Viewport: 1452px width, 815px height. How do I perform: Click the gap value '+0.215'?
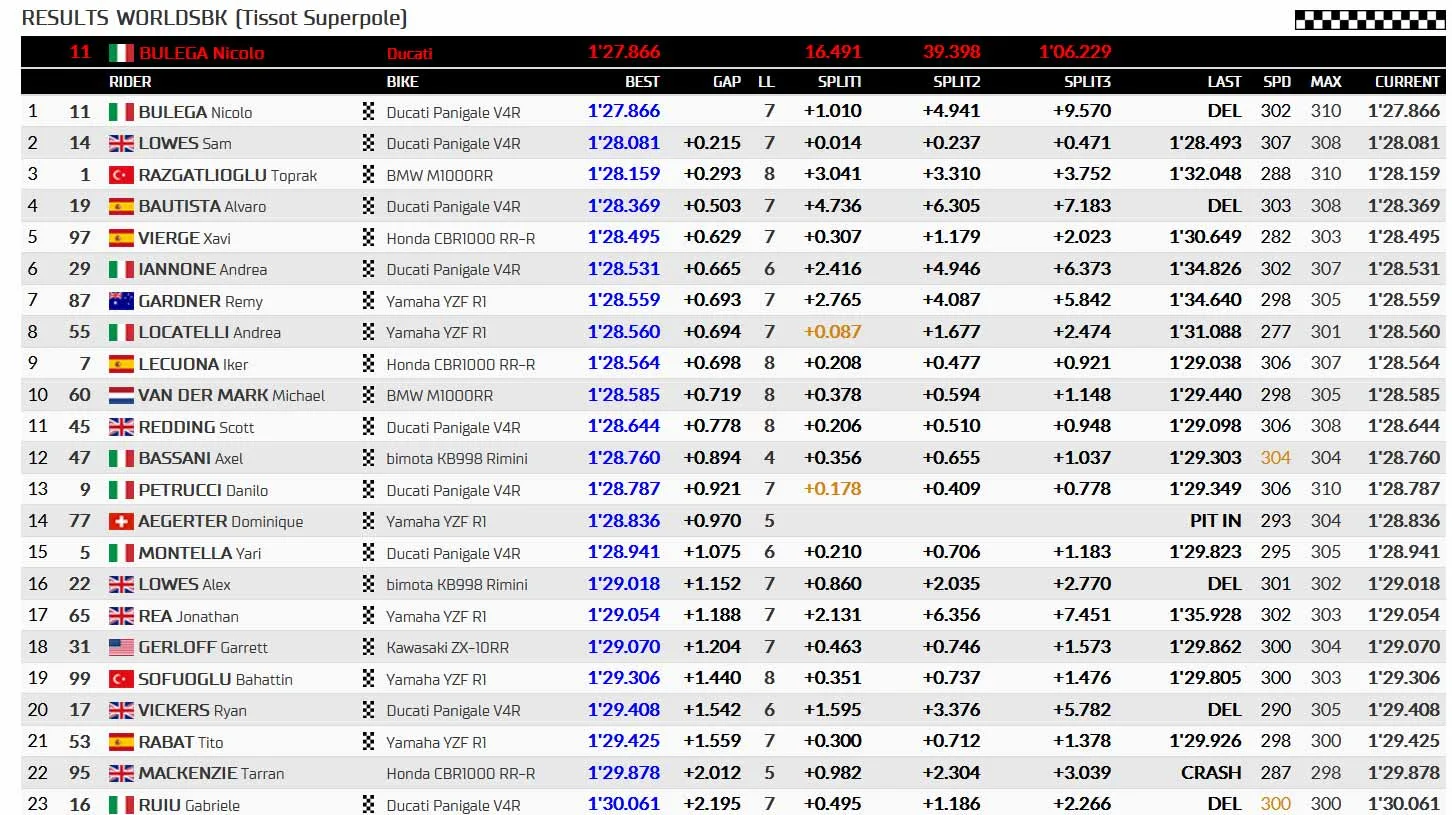point(712,143)
